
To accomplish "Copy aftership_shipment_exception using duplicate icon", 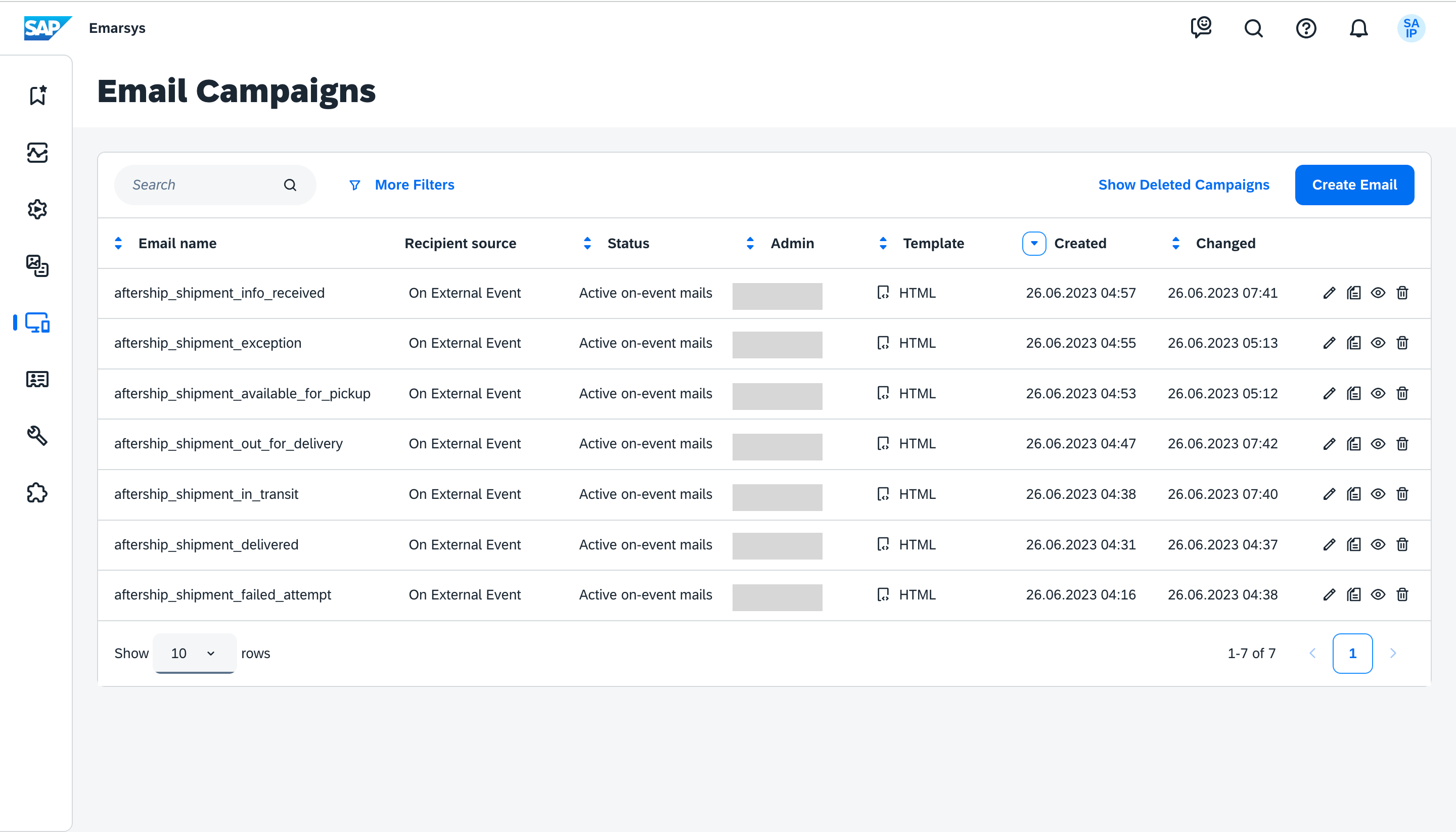I will tap(1354, 343).
